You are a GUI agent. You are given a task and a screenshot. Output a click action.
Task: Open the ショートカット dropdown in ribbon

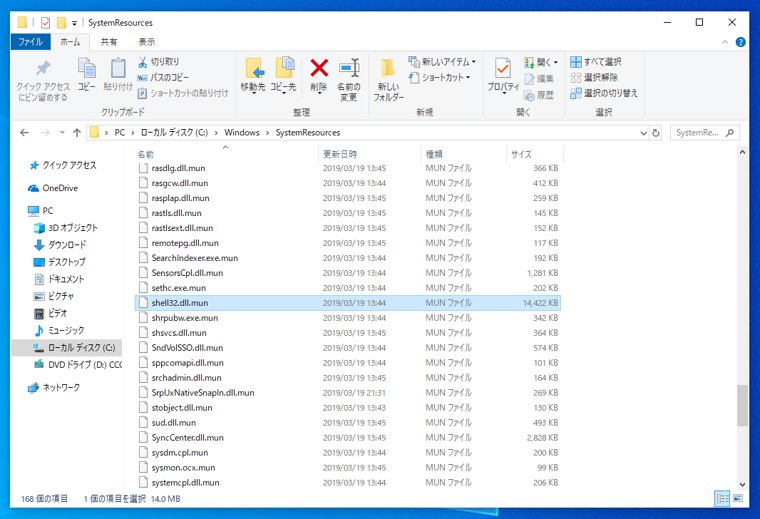pyautogui.click(x=440, y=77)
